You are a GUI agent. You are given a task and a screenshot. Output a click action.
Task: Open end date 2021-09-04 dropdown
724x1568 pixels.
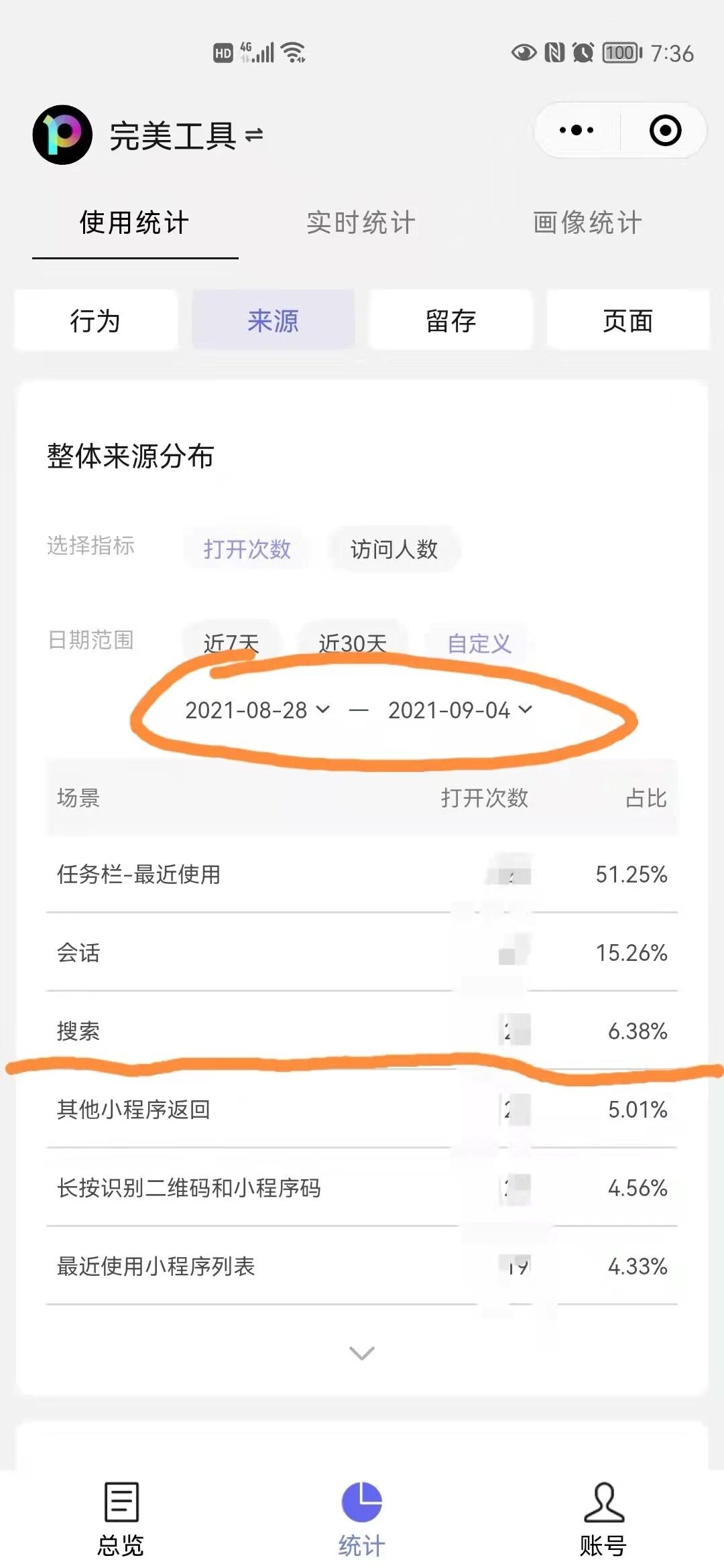click(461, 710)
